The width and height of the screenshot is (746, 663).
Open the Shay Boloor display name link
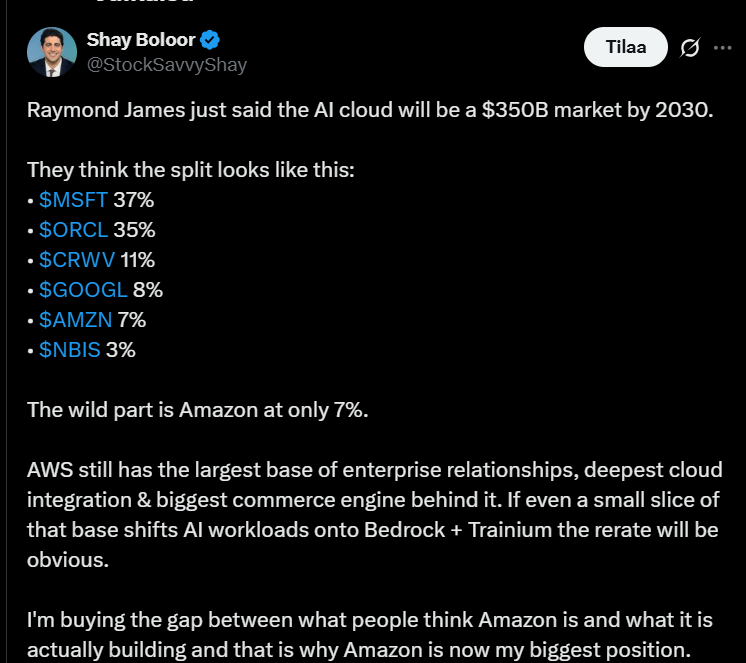141,41
